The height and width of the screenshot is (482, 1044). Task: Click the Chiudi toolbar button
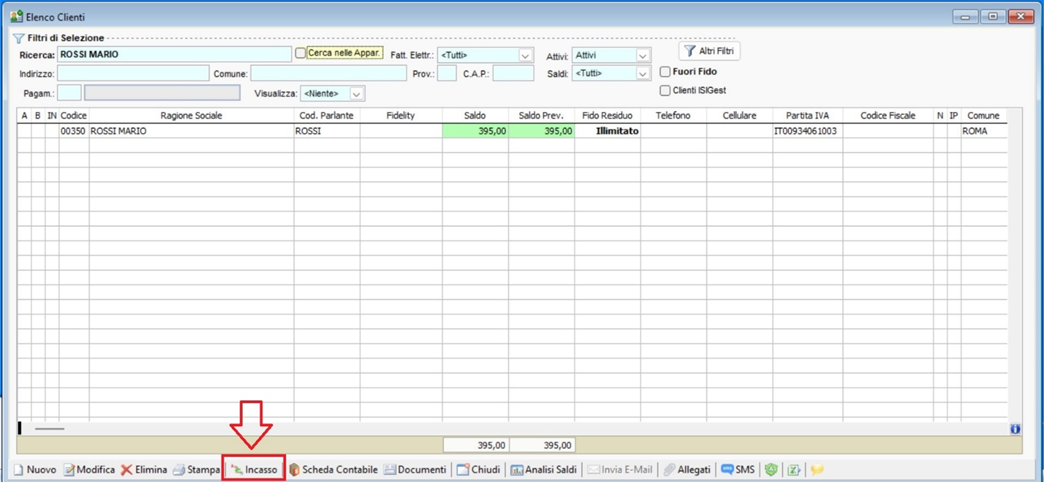coord(478,469)
